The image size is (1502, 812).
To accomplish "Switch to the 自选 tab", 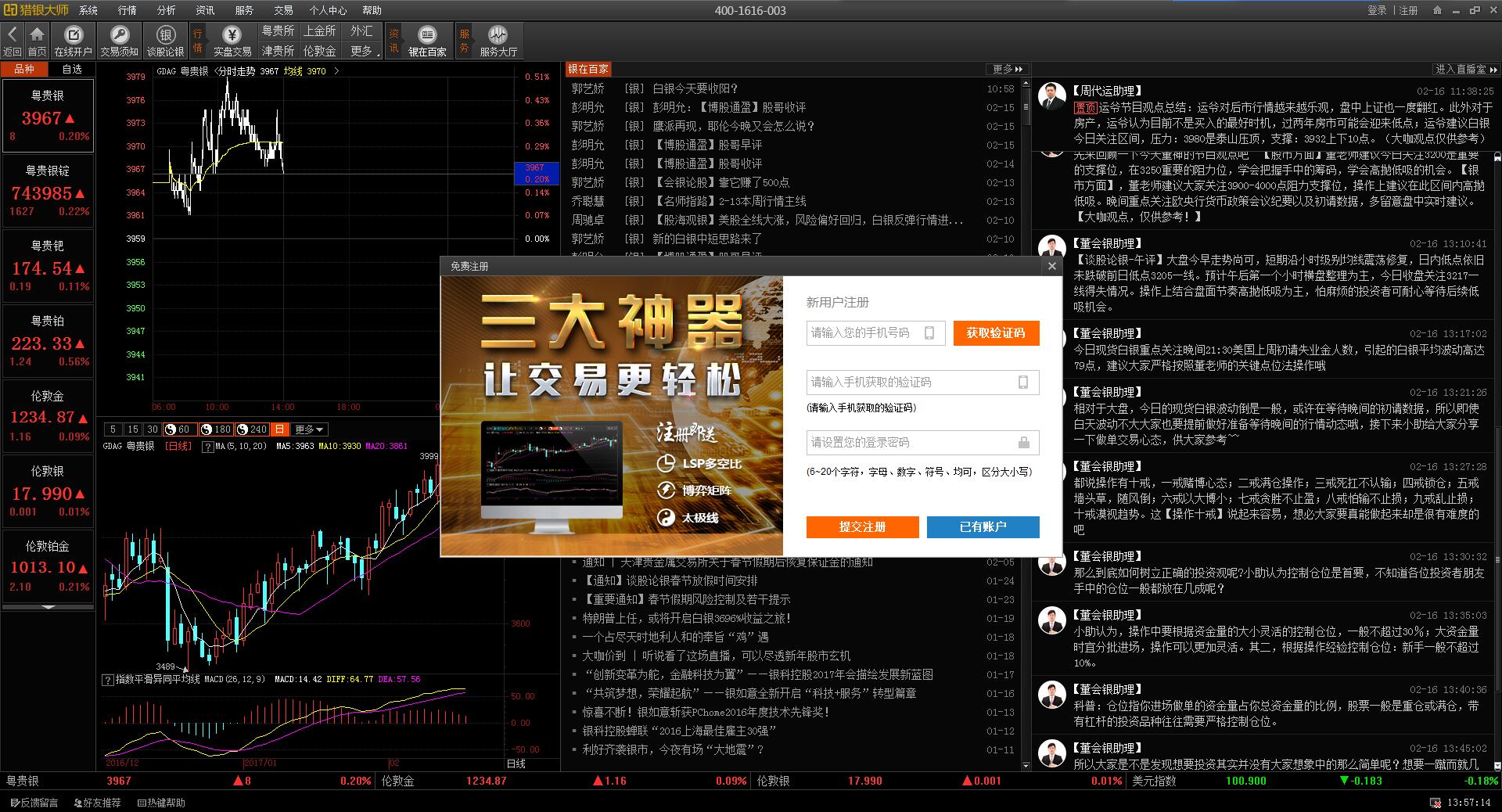I will coord(72,69).
